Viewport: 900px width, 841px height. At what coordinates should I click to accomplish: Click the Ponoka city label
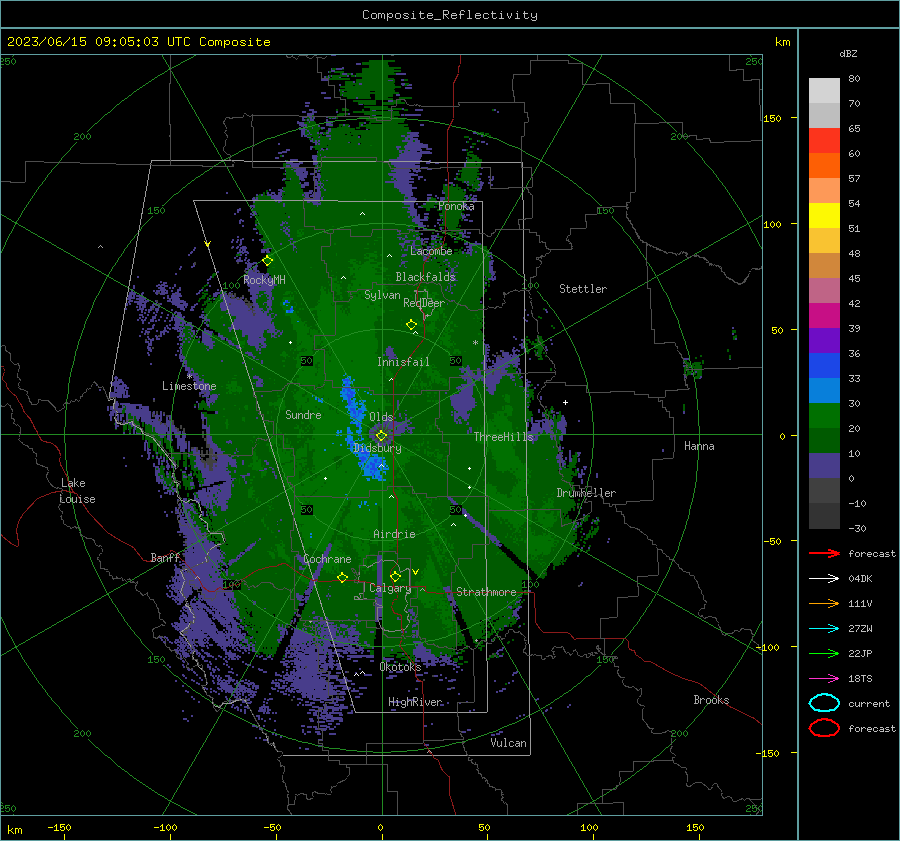[456, 206]
